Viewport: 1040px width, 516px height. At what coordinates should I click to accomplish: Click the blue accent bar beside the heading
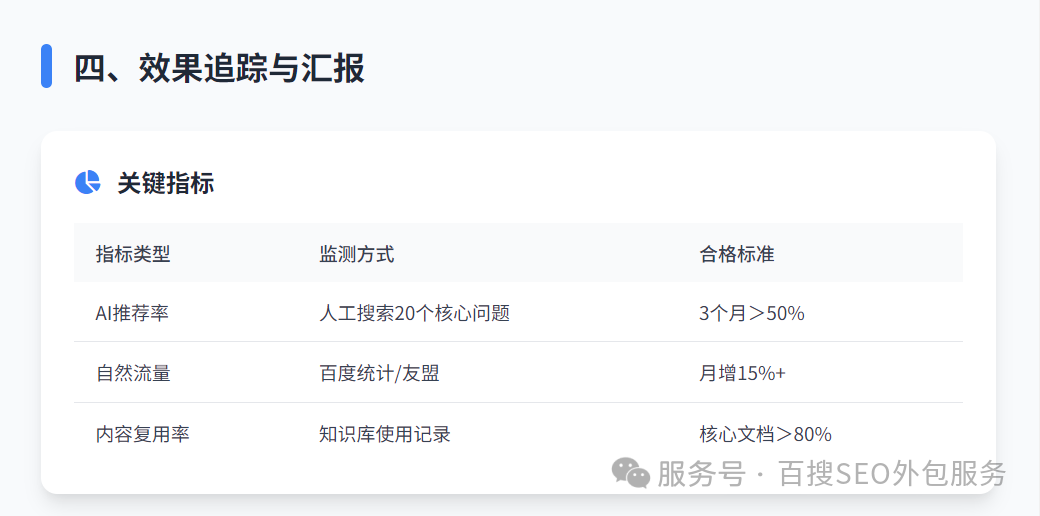point(46,66)
